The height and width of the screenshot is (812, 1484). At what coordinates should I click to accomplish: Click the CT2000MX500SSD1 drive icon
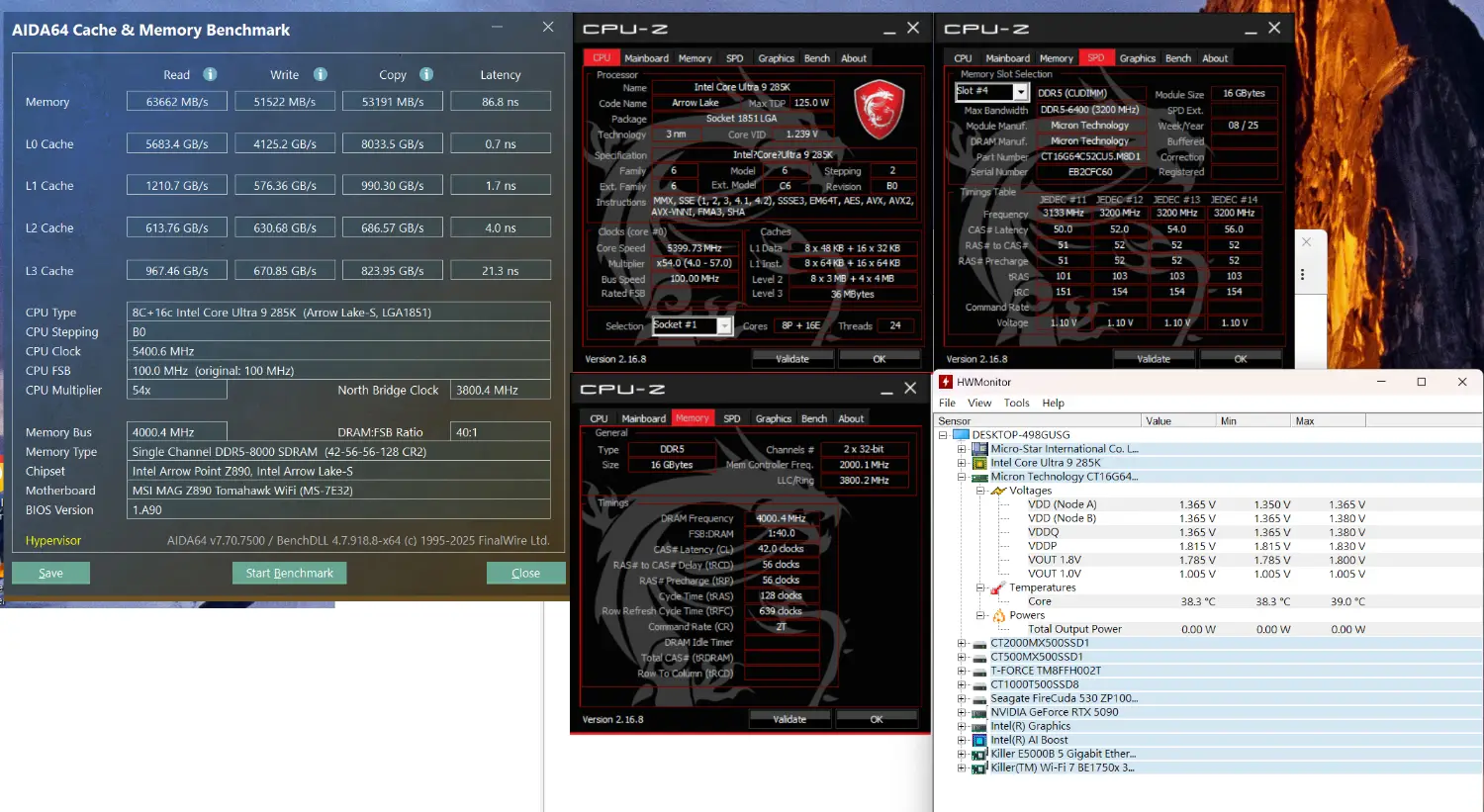[x=979, y=643]
